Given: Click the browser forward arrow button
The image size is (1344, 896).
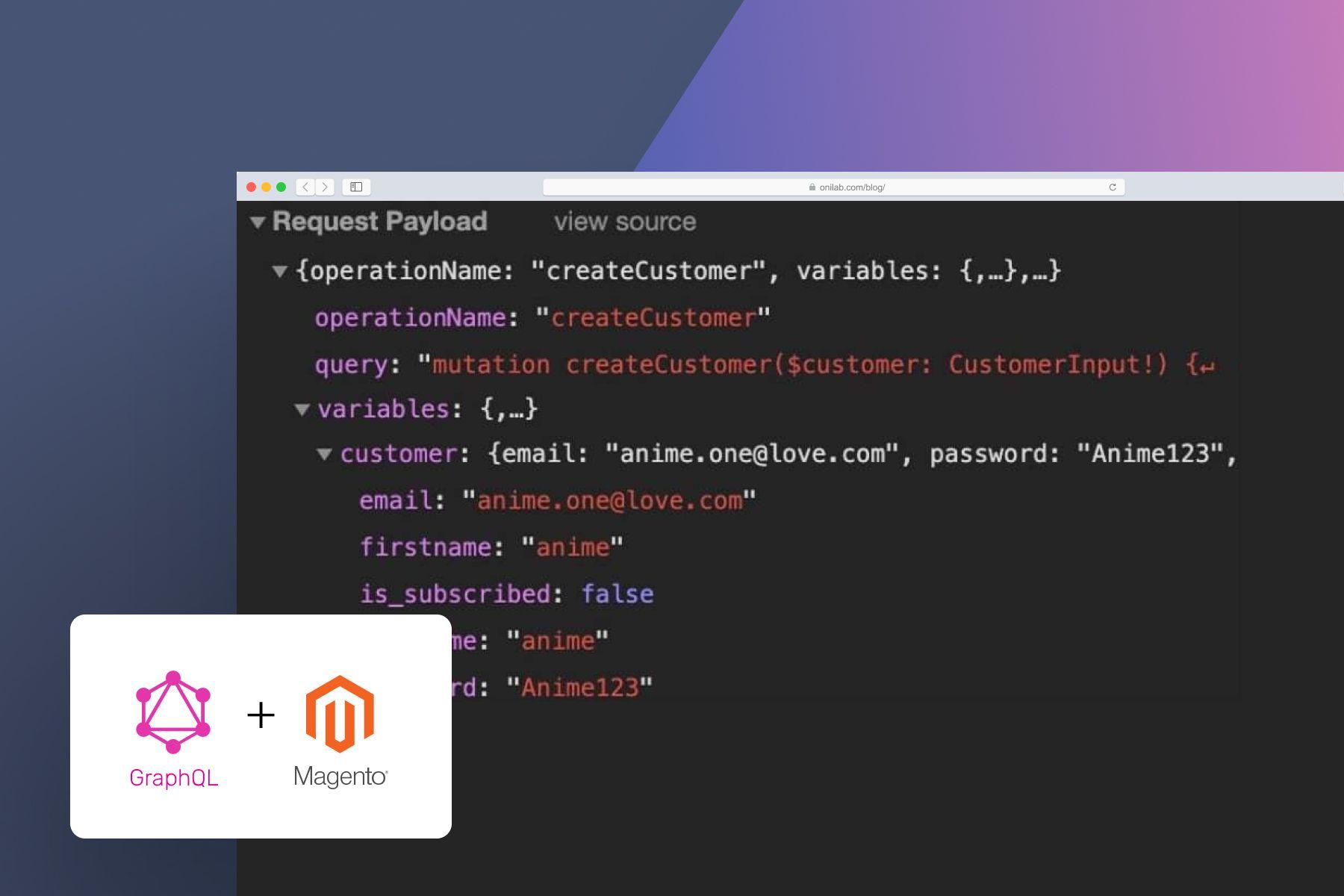Looking at the screenshot, I should click(x=325, y=187).
